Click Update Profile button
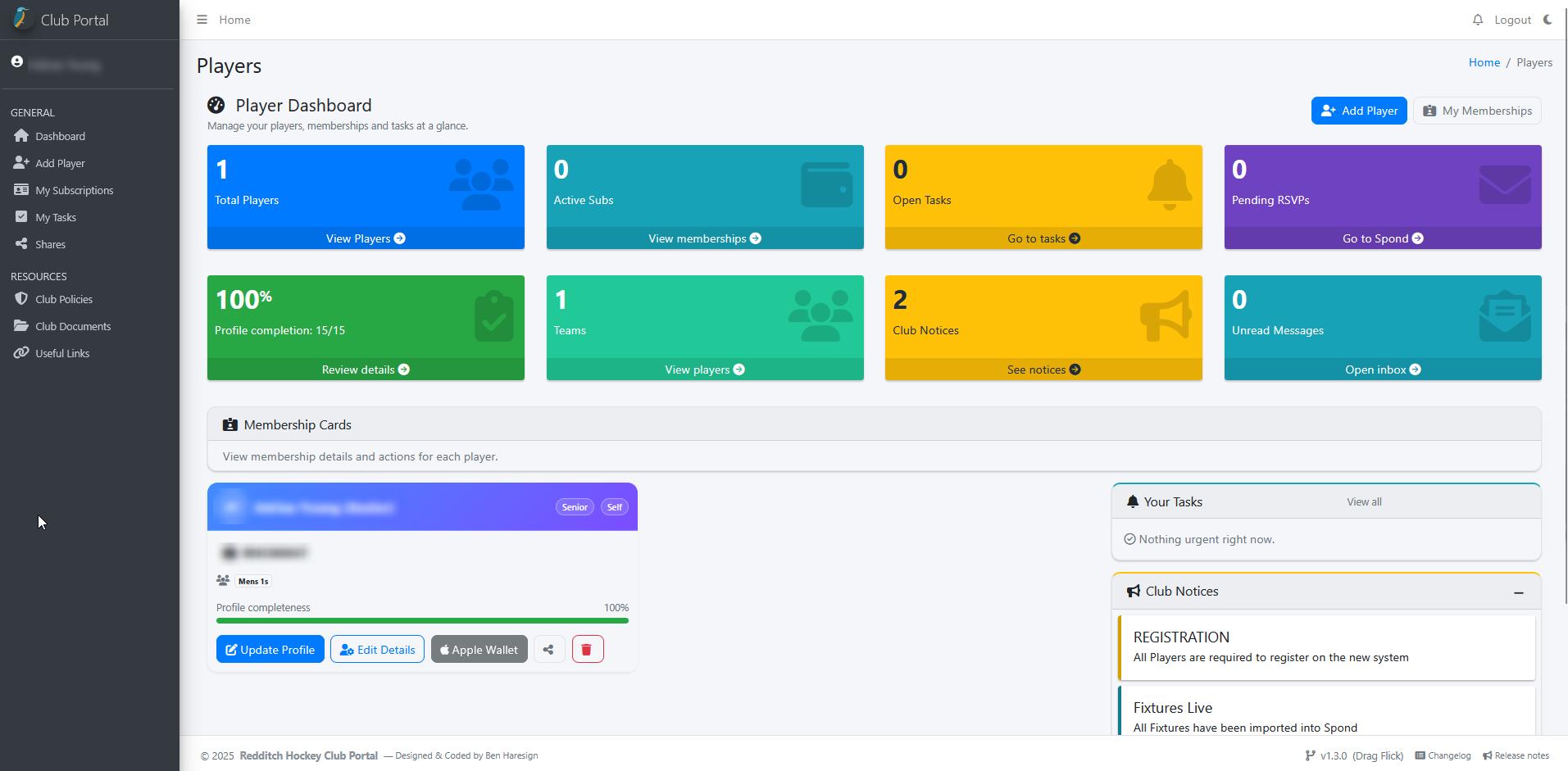 tap(270, 650)
